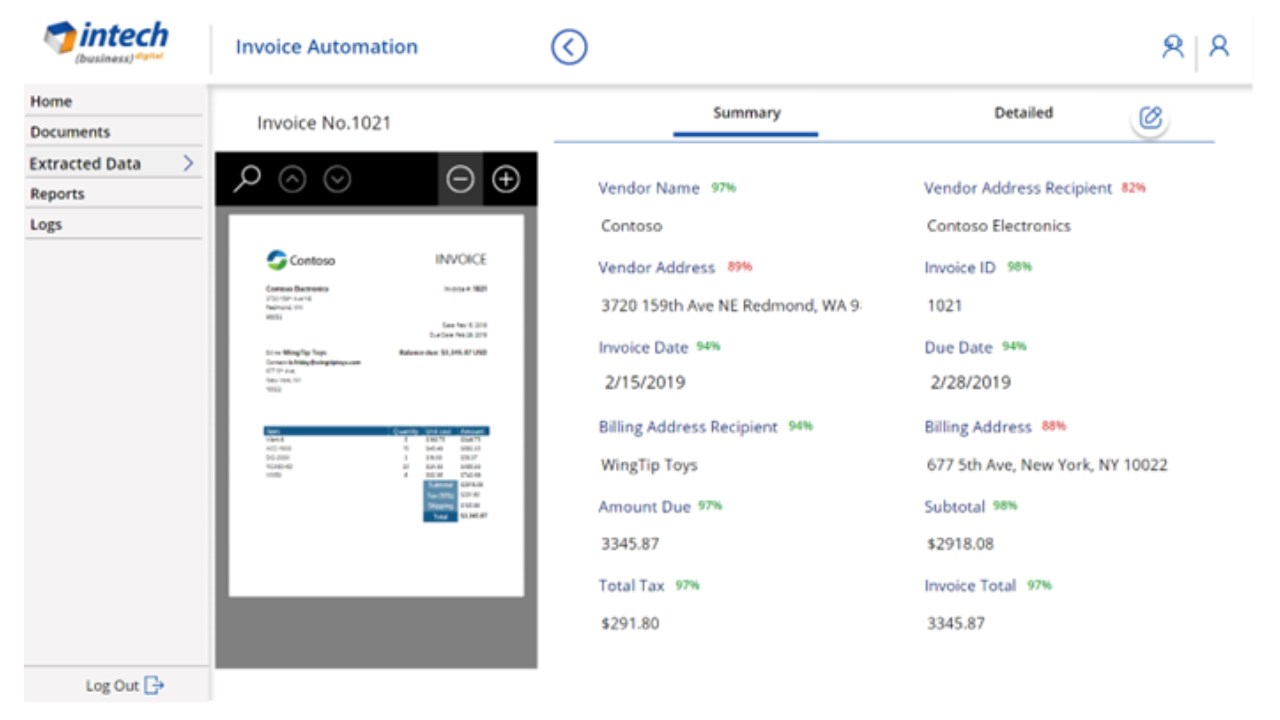Click the Total Tax value $291.80
The height and width of the screenshot is (720, 1280).
[x=630, y=623]
